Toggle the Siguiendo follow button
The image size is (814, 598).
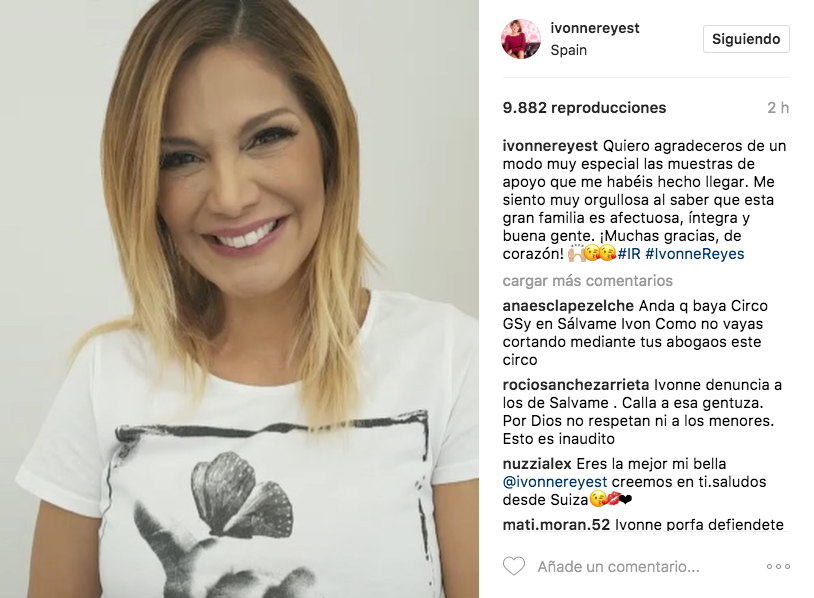pyautogui.click(x=746, y=39)
